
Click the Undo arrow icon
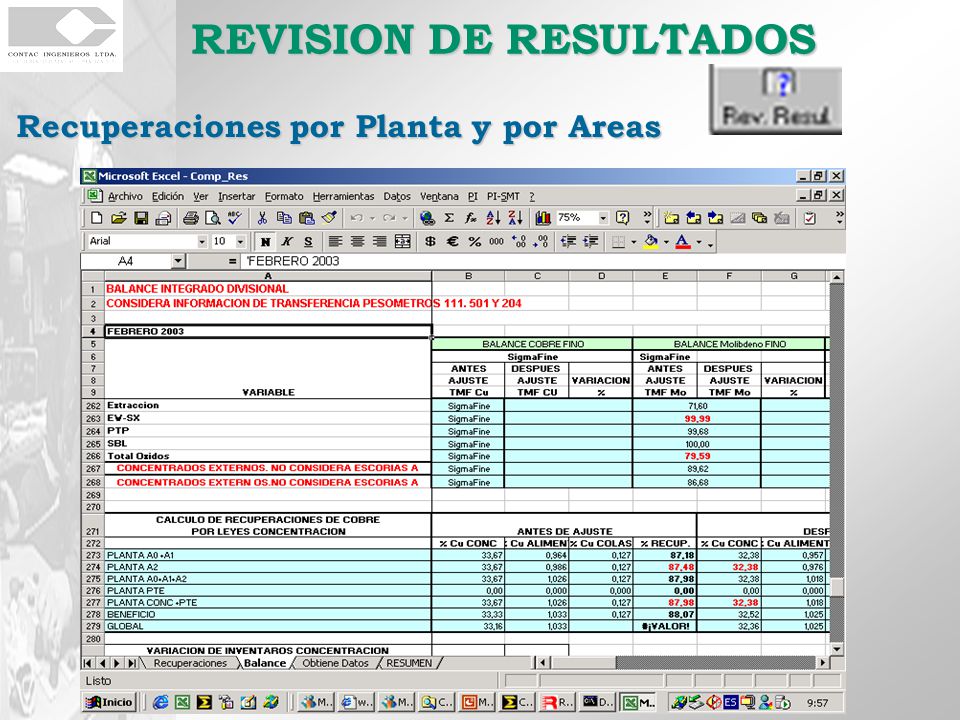[x=356, y=218]
